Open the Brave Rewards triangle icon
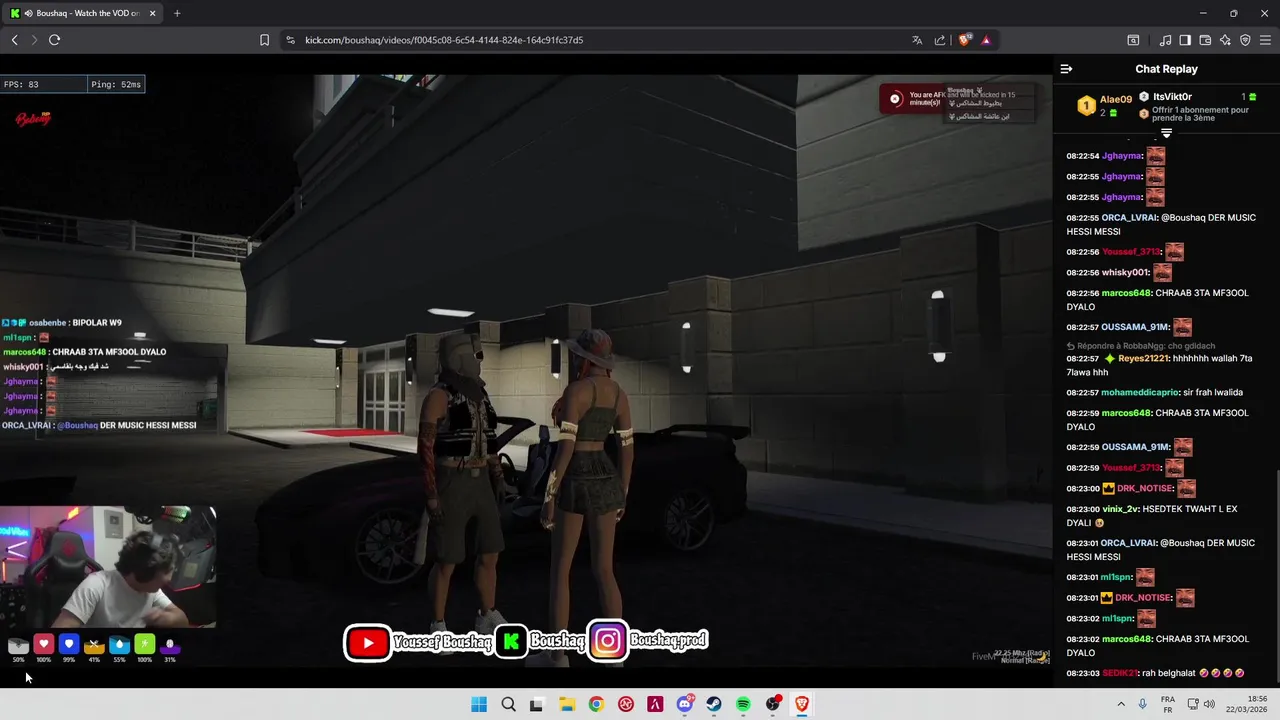The height and width of the screenshot is (720, 1280). click(x=986, y=40)
